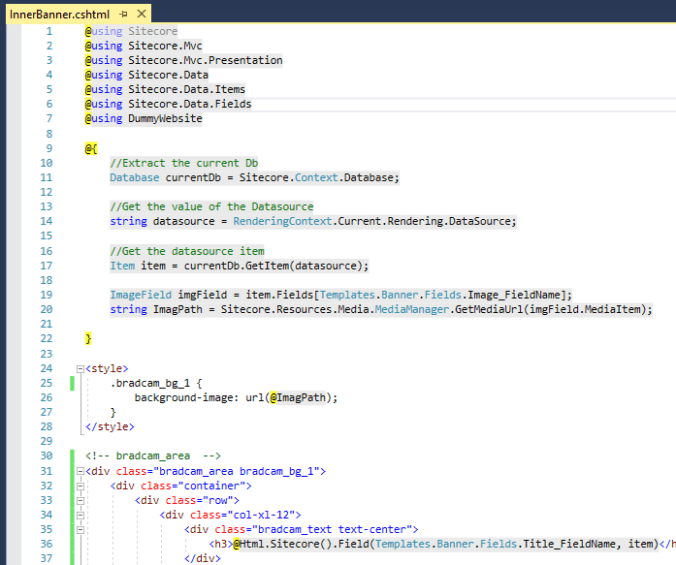The image size is (676, 565).
Task: Click the MediaManager class reference
Action: tap(412, 310)
